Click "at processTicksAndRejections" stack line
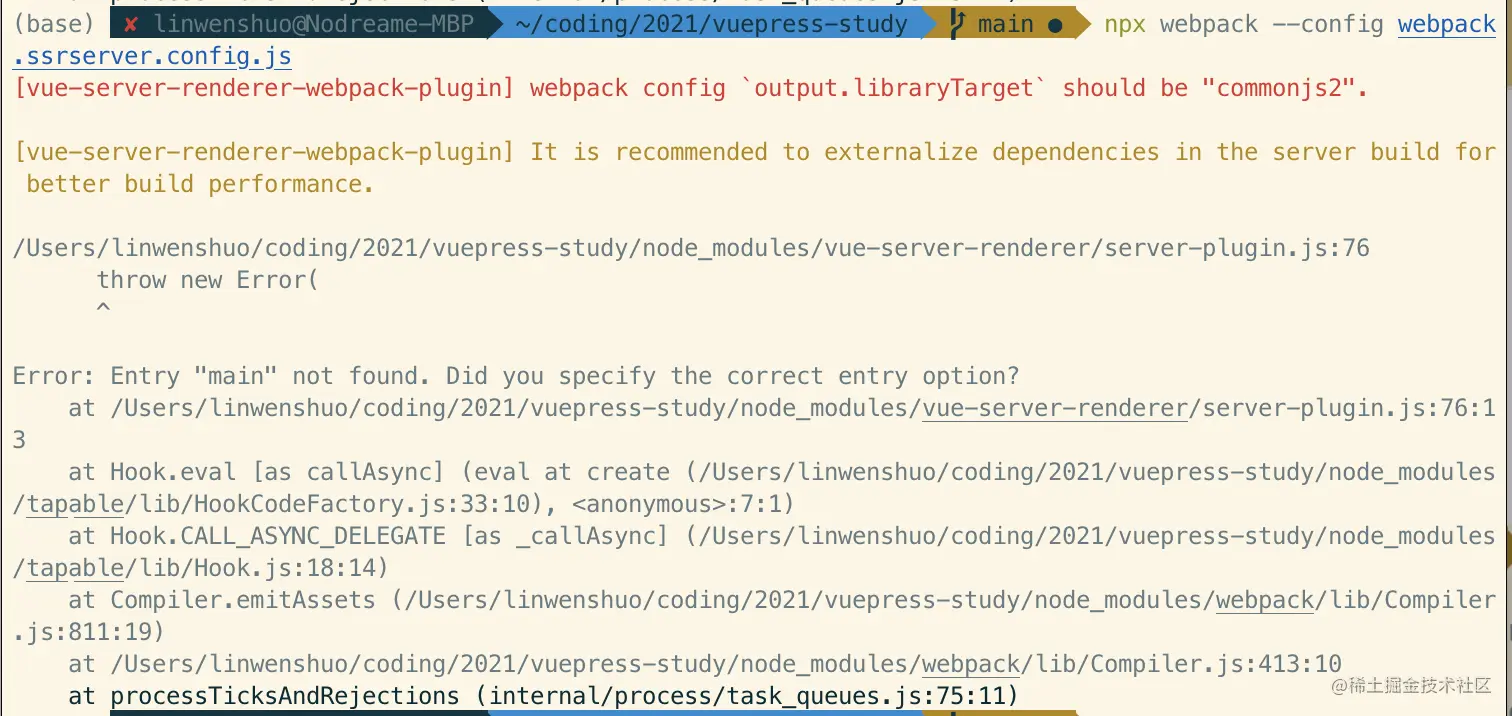The height and width of the screenshot is (716, 1512). 543,696
